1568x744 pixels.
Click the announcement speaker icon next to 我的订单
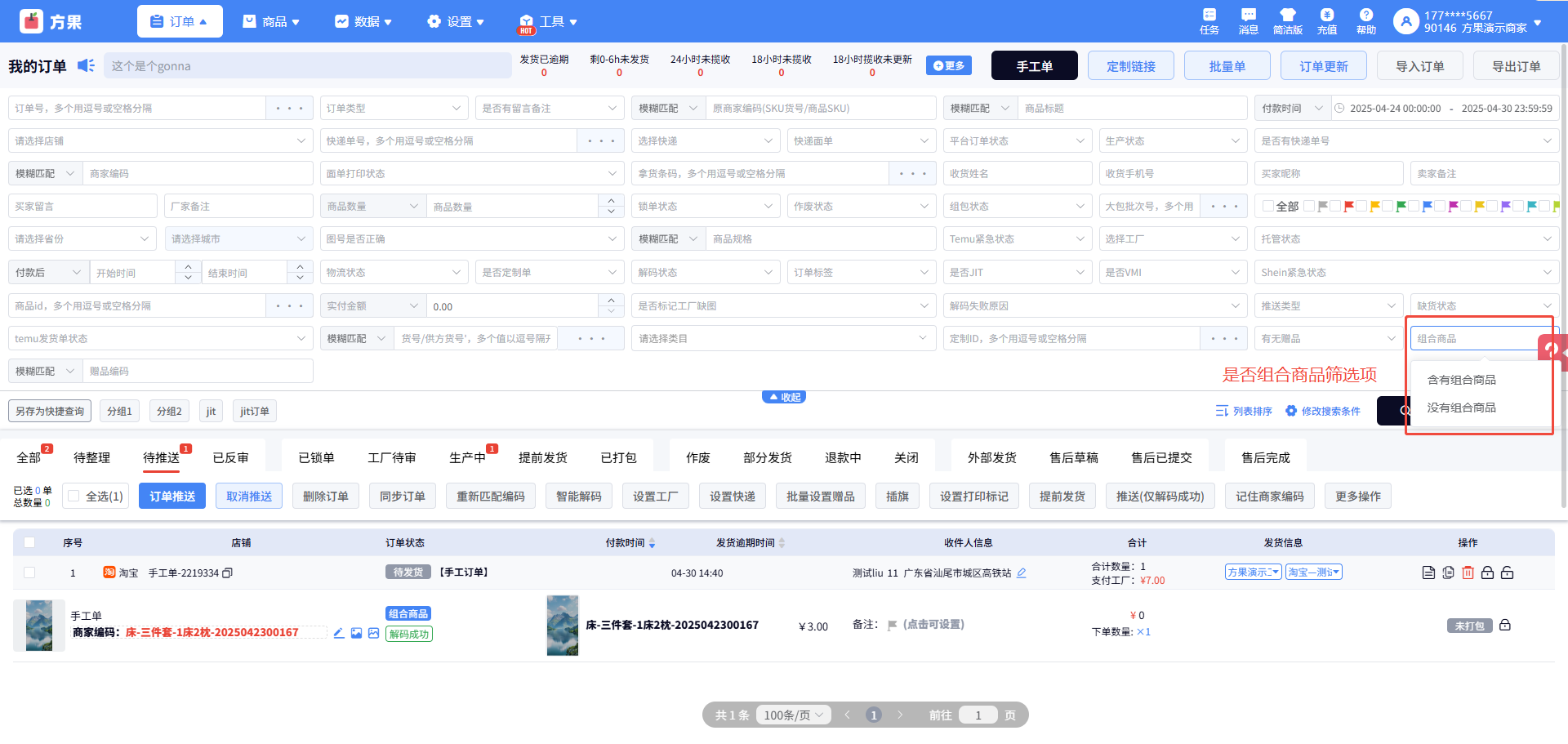coord(86,65)
